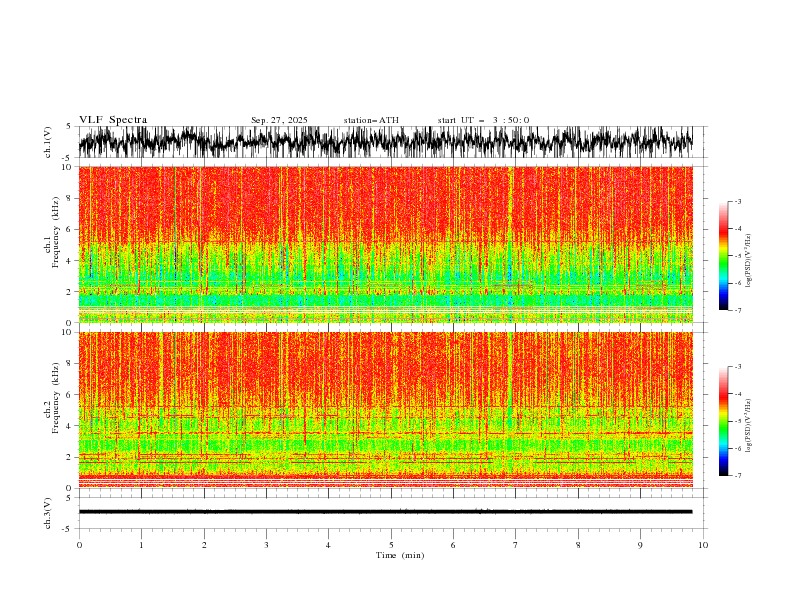Click the ch.2 PSD color scale bar

click(x=723, y=421)
